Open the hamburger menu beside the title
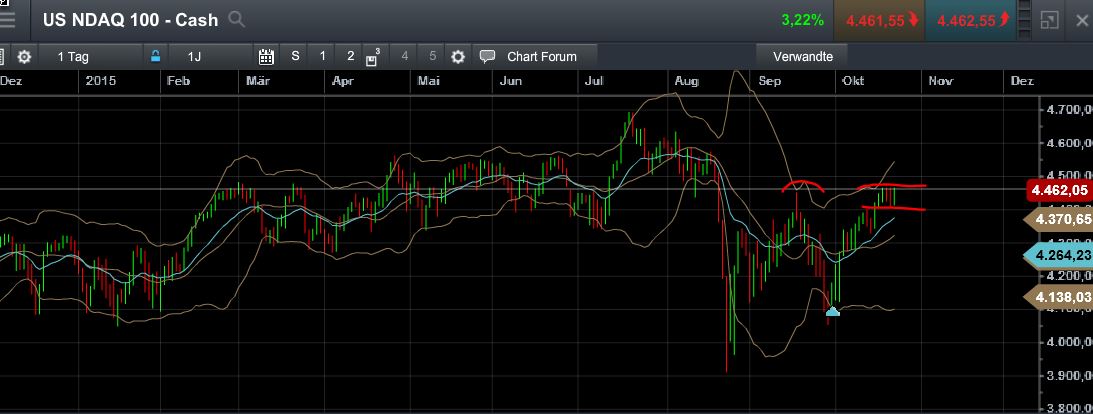This screenshot has height=414, width=1093. click(x=7, y=20)
